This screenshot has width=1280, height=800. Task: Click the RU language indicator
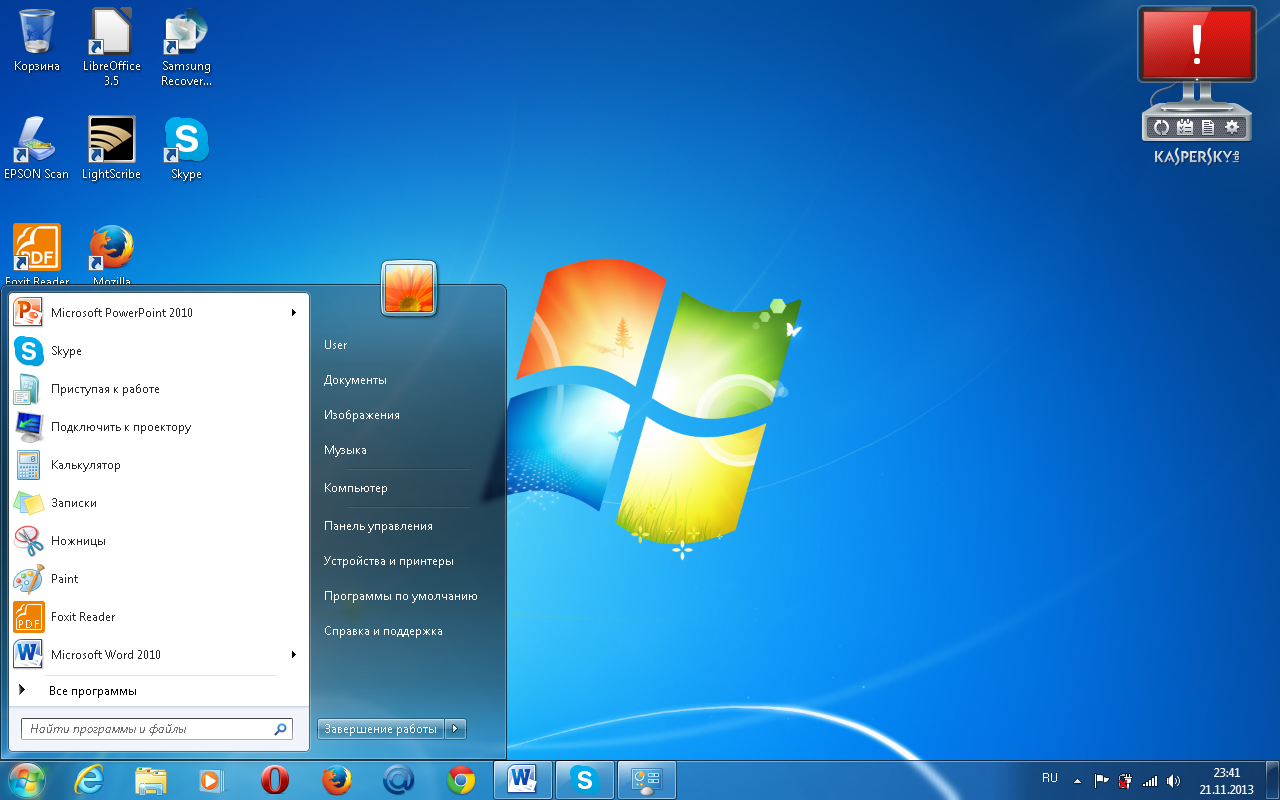tap(1050, 778)
